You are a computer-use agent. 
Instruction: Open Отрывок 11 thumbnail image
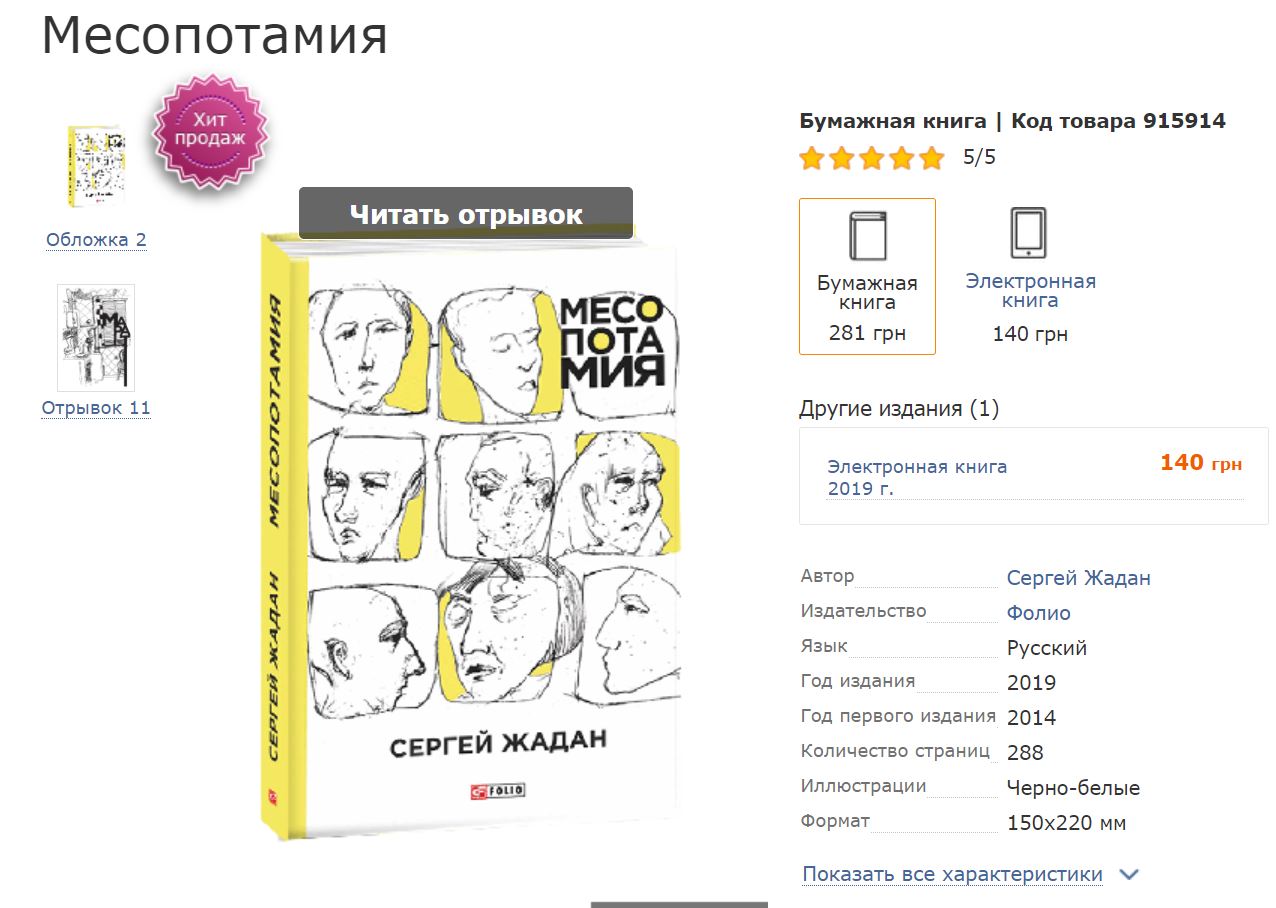pos(96,338)
